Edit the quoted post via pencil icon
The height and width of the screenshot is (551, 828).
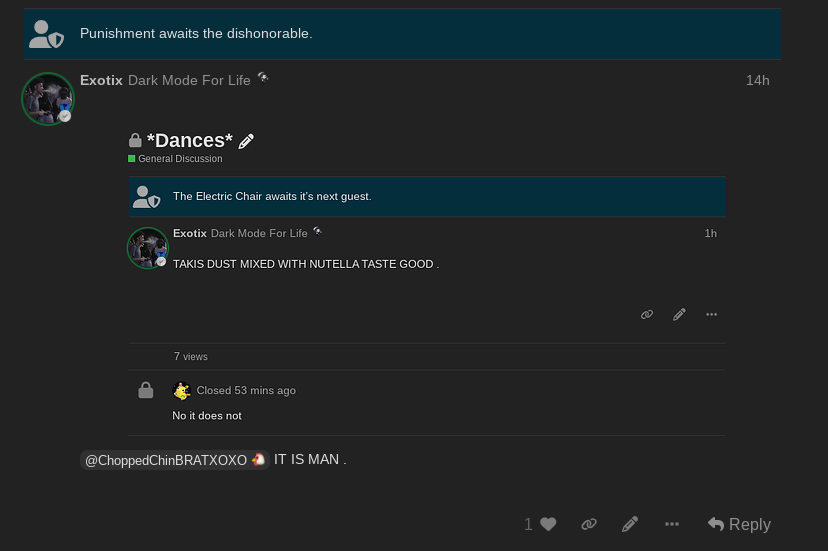coord(679,314)
